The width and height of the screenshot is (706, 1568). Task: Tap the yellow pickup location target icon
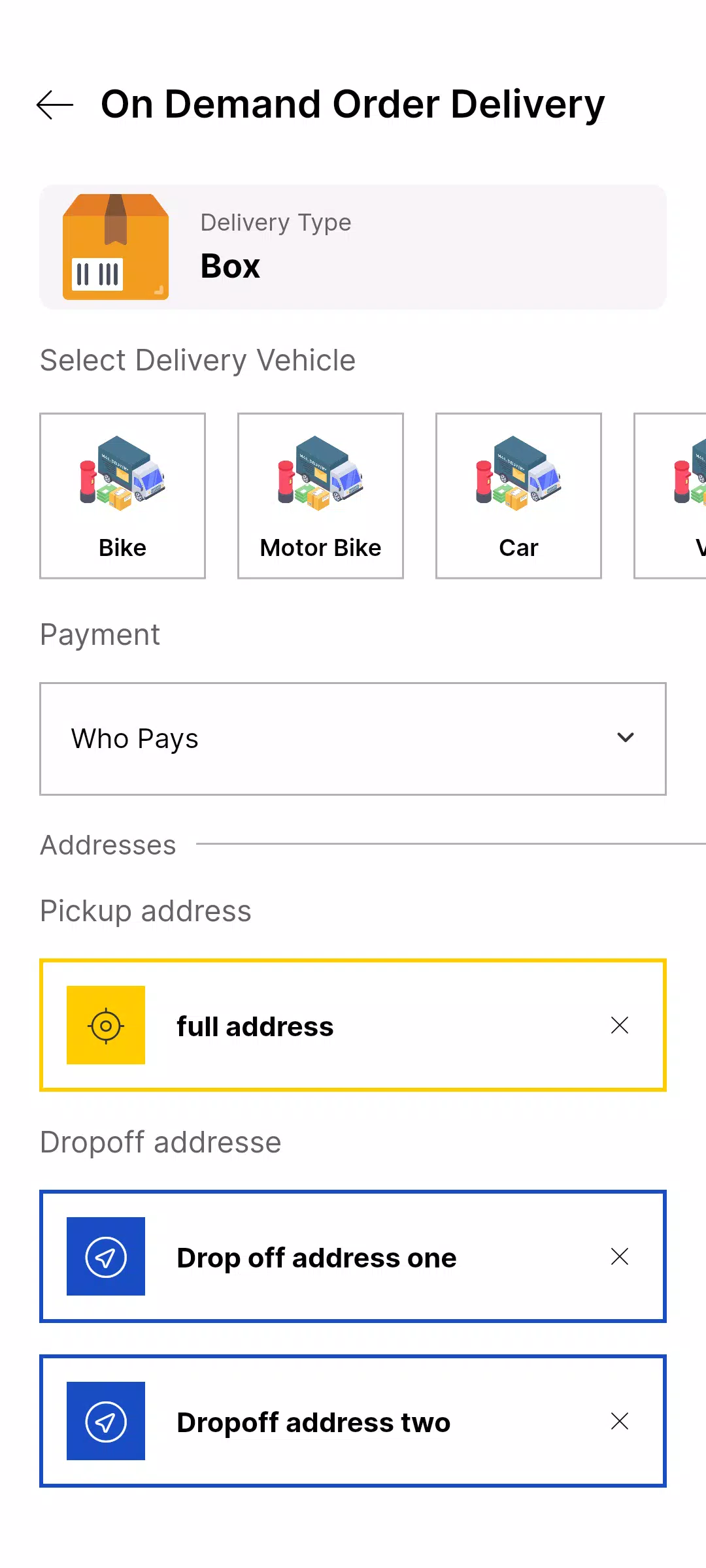coord(106,1025)
